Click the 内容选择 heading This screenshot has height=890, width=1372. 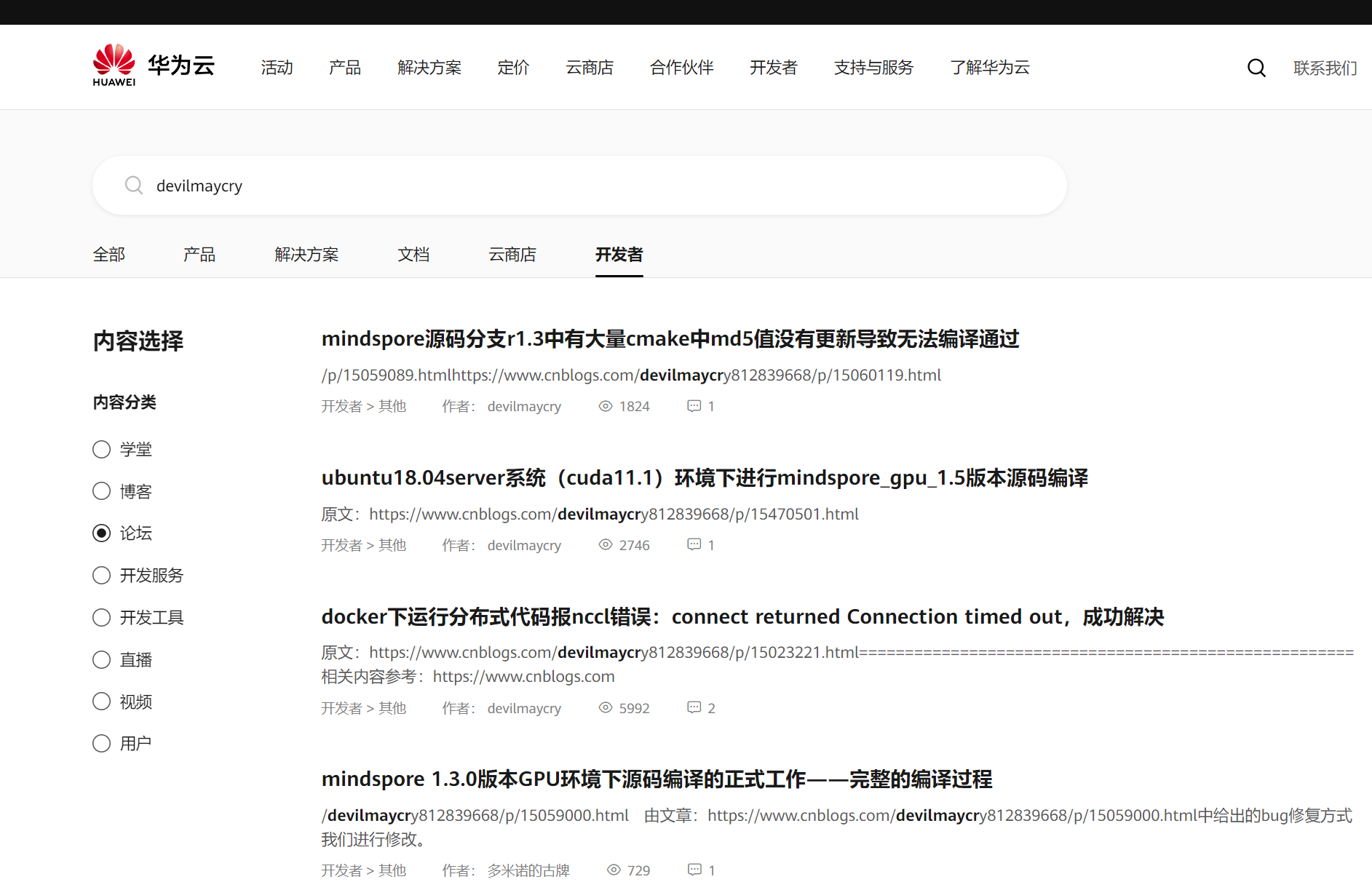tap(138, 341)
